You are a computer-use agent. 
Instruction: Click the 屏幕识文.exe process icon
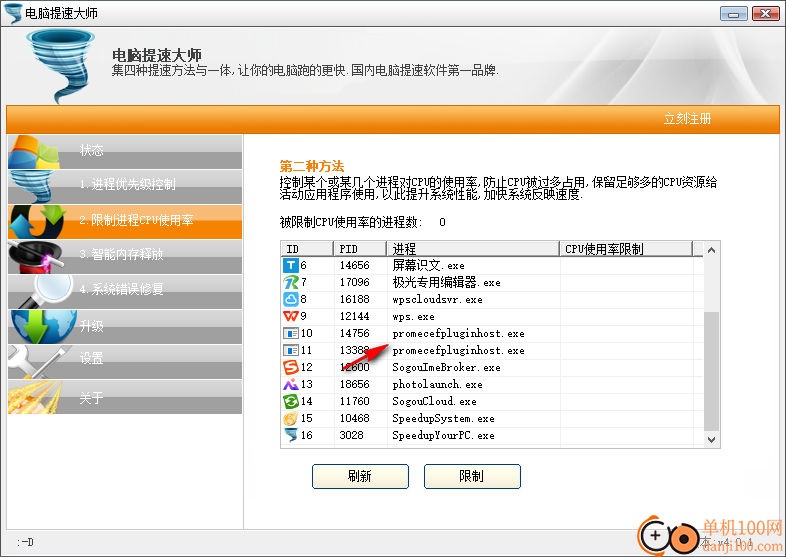click(x=291, y=265)
